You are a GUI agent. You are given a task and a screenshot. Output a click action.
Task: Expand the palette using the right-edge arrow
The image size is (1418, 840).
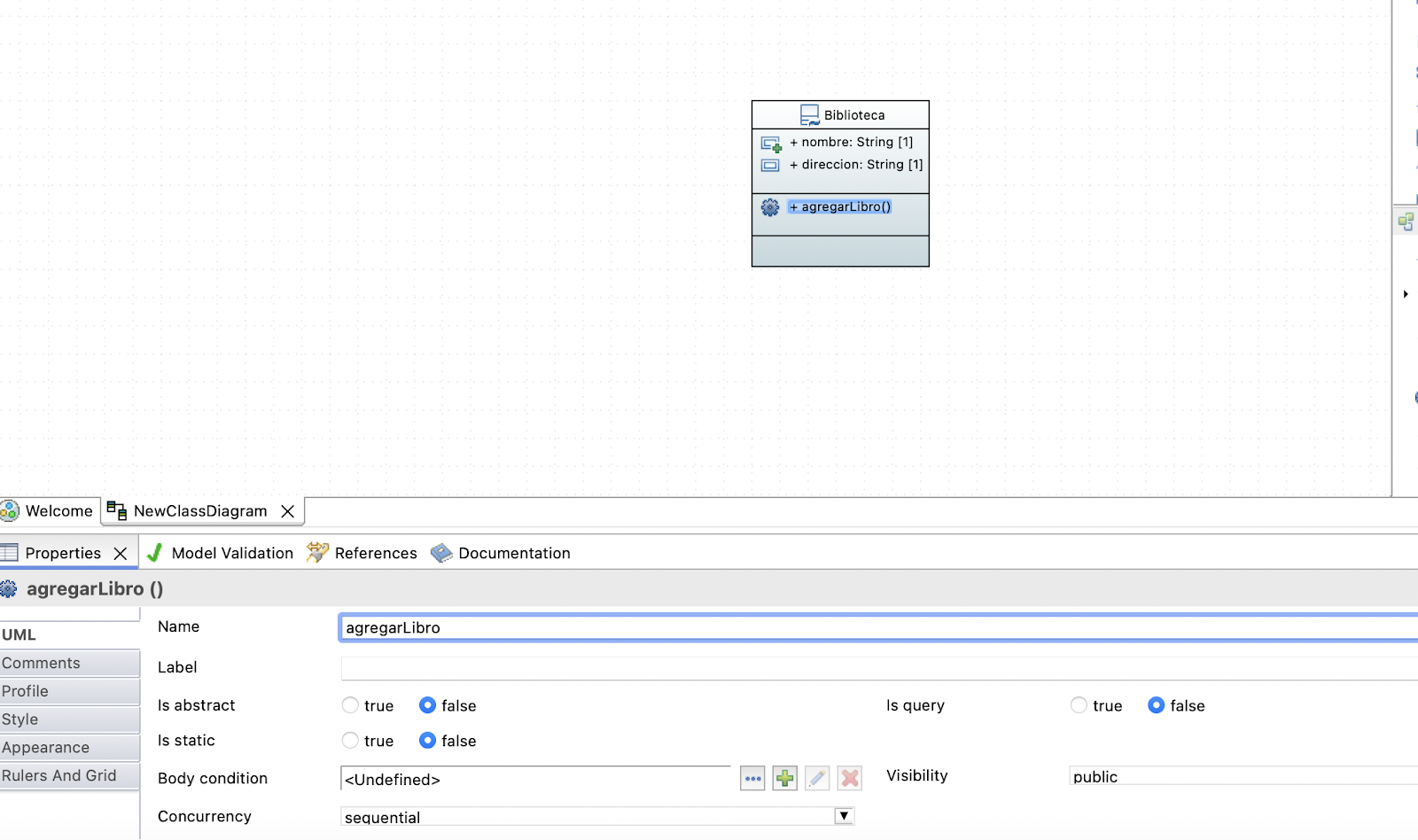(1406, 294)
